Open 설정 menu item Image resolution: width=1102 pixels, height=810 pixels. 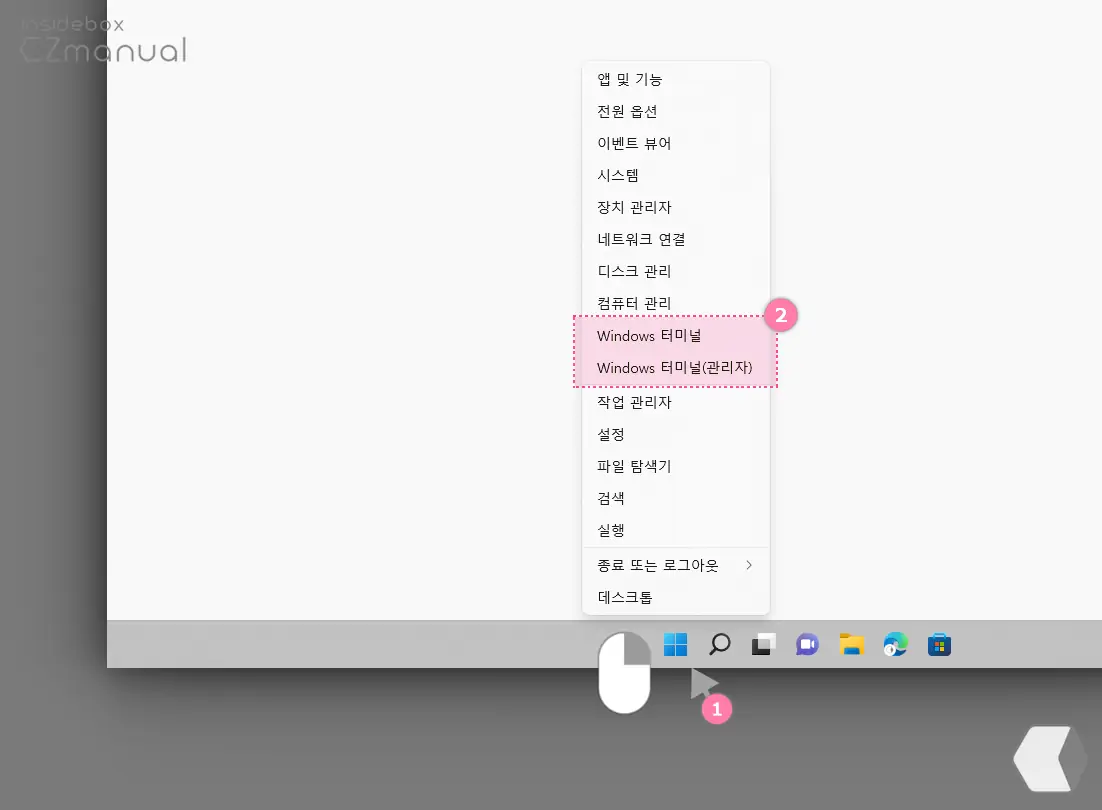[x=676, y=434]
